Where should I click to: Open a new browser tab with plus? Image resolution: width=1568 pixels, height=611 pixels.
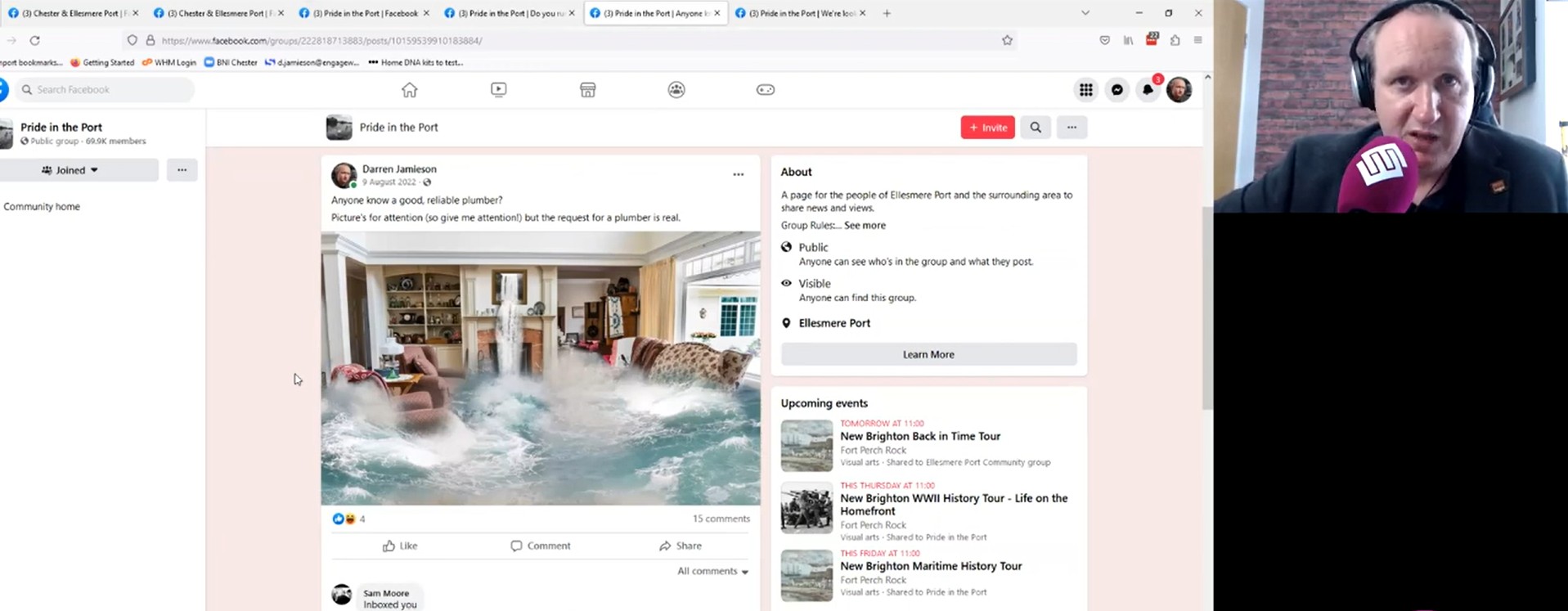click(887, 13)
